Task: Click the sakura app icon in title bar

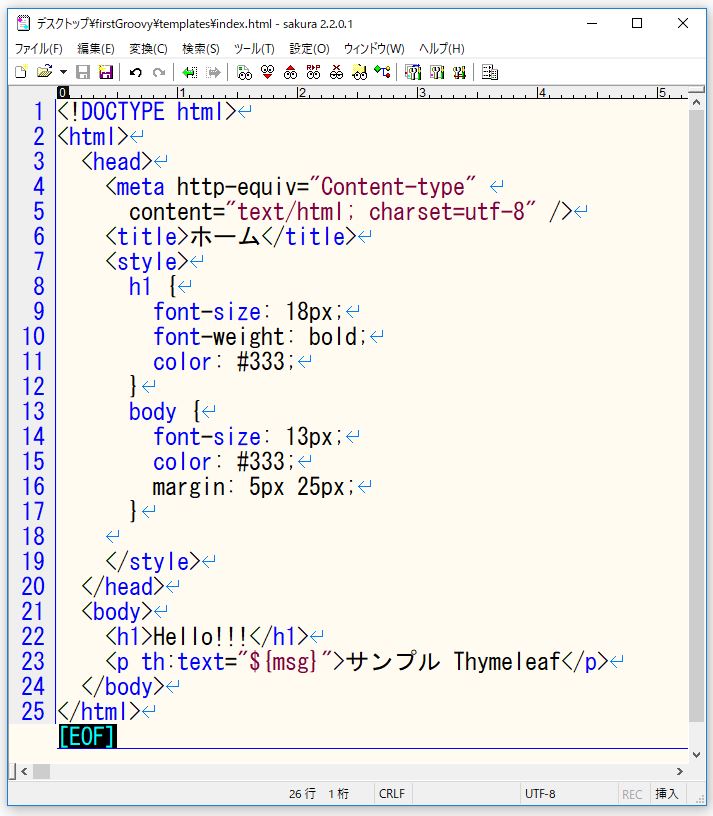Action: (23, 23)
